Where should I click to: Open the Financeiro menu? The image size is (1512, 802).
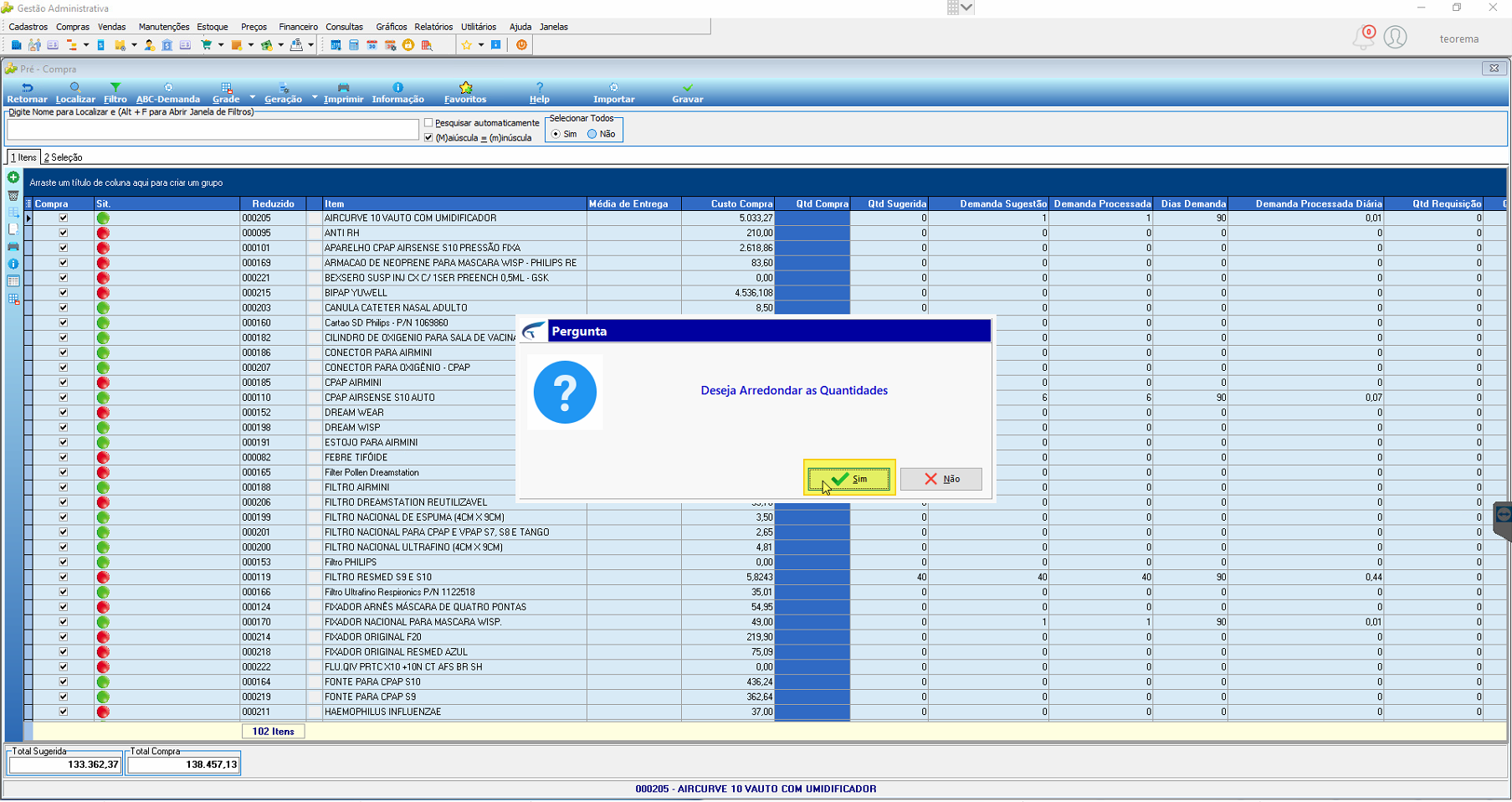click(298, 27)
